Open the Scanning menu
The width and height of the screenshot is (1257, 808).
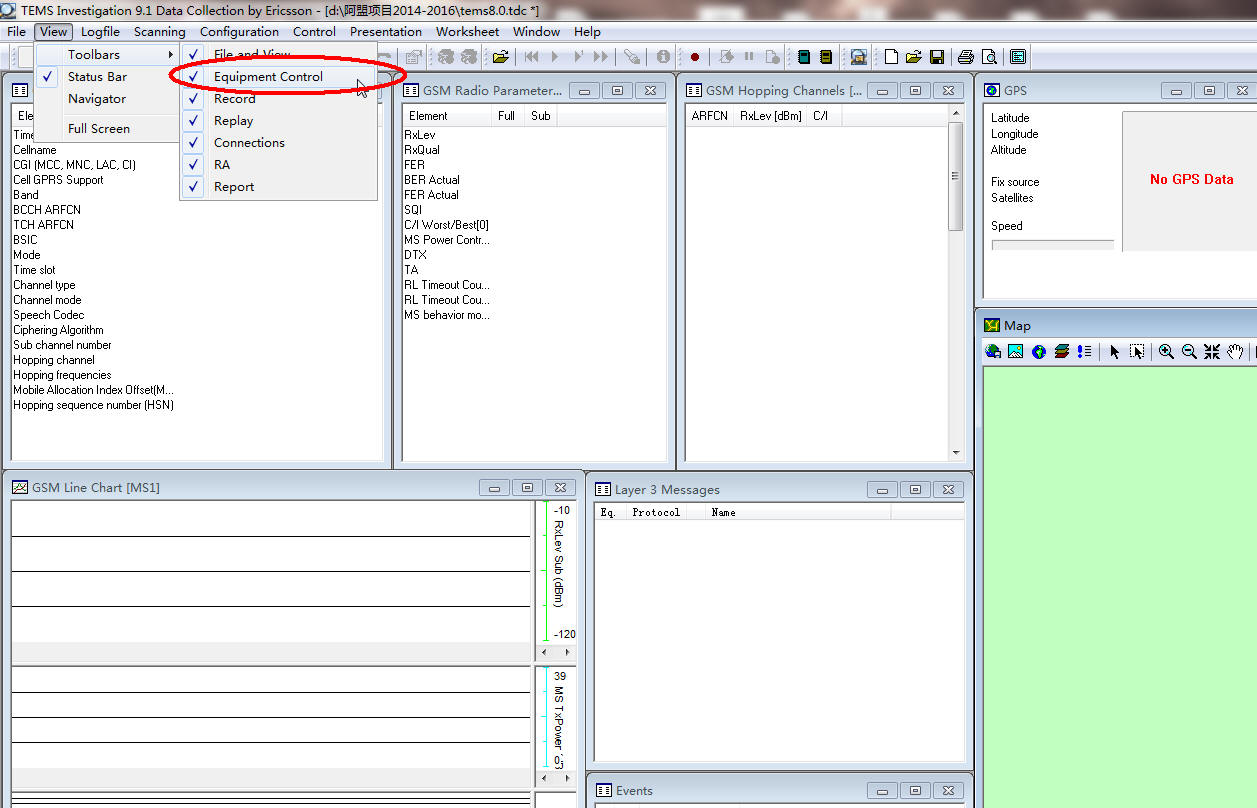160,31
